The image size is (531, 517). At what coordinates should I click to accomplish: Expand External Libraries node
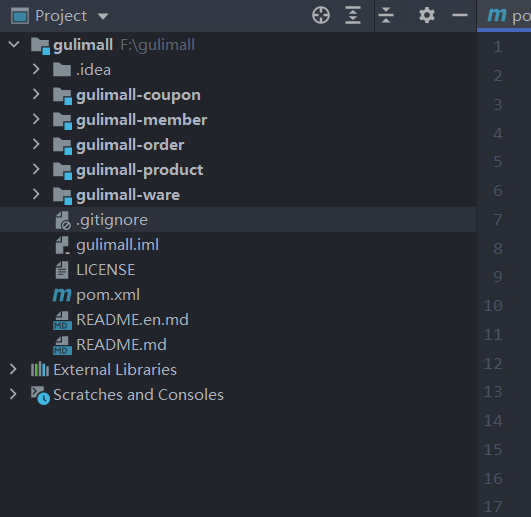[x=13, y=369]
